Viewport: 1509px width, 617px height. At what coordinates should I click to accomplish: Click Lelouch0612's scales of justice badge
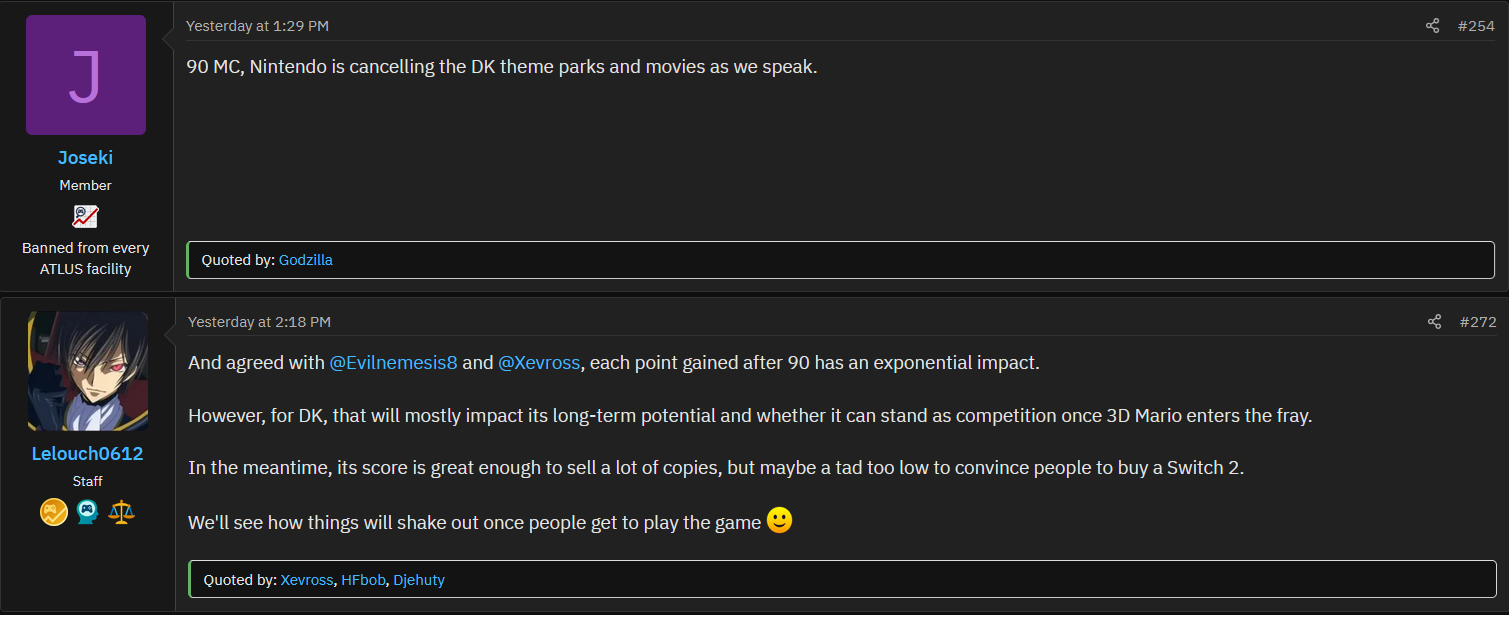pos(121,512)
